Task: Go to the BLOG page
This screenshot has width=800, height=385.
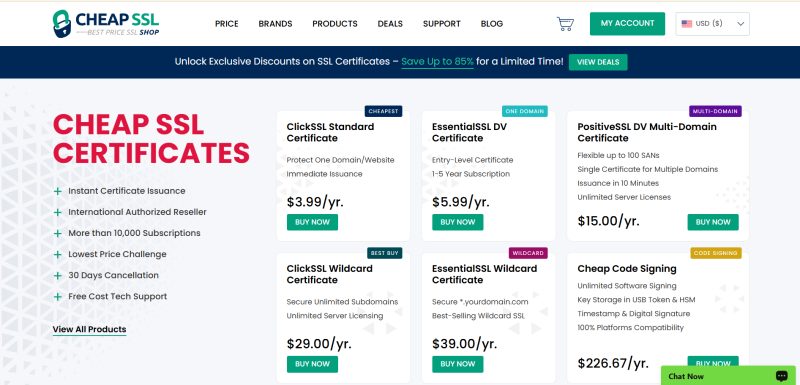Action: coord(492,23)
